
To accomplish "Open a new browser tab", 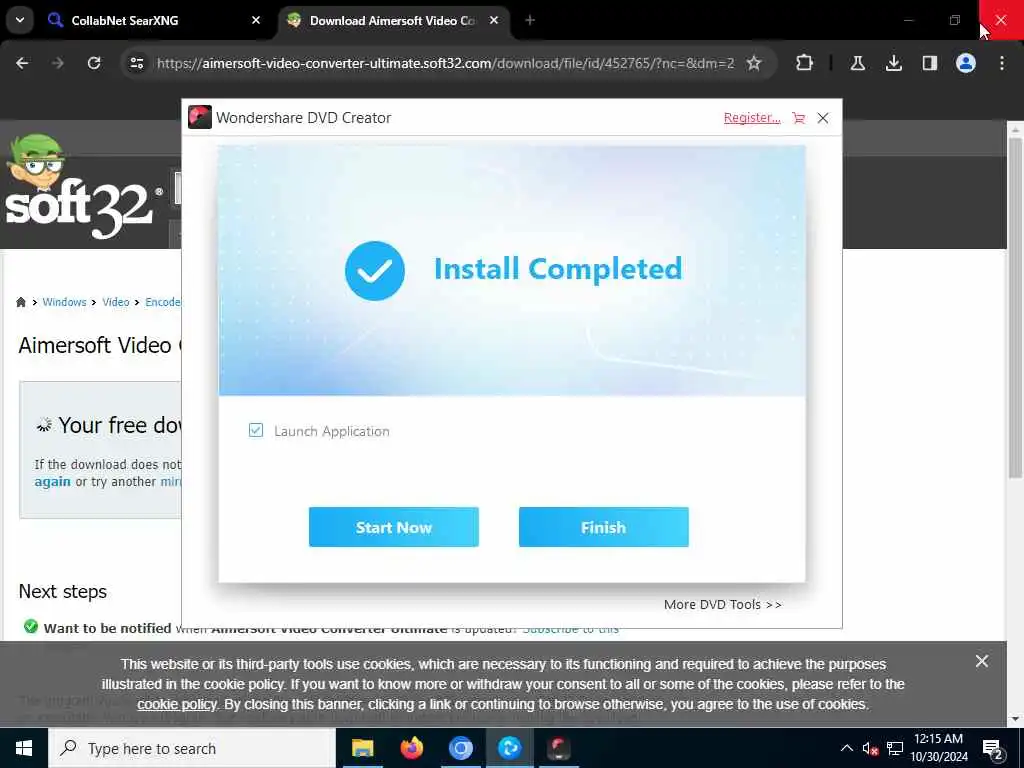I will point(530,20).
